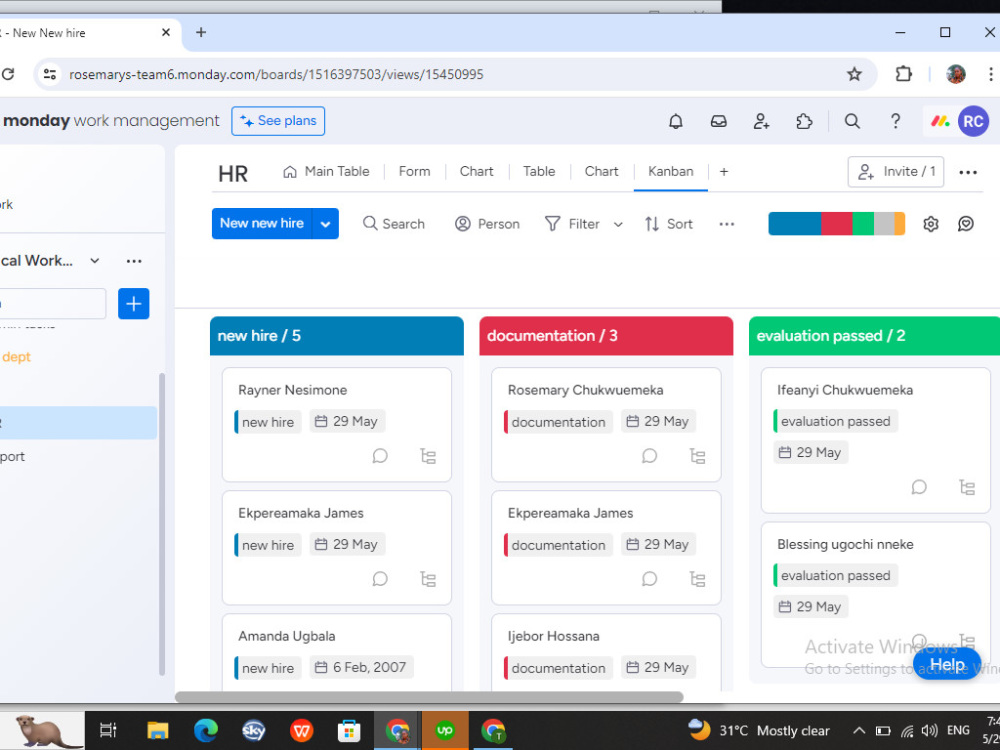This screenshot has height=750, width=1000.
Task: Open the apps puzzle-piece icon
Action: 804,121
